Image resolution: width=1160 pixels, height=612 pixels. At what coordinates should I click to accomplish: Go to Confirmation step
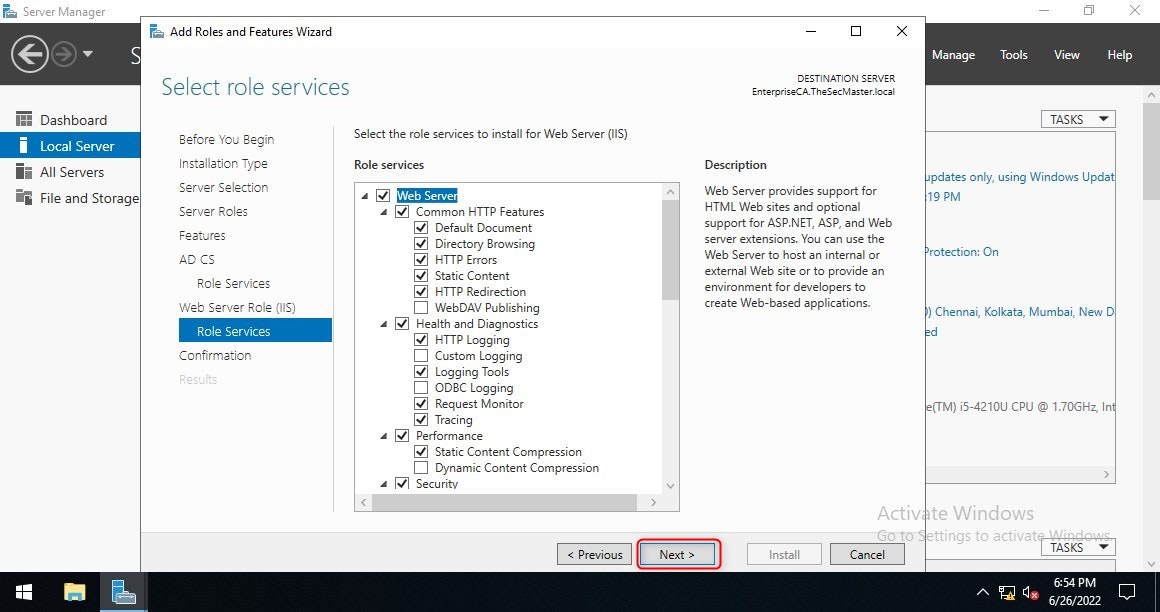[x=215, y=355]
